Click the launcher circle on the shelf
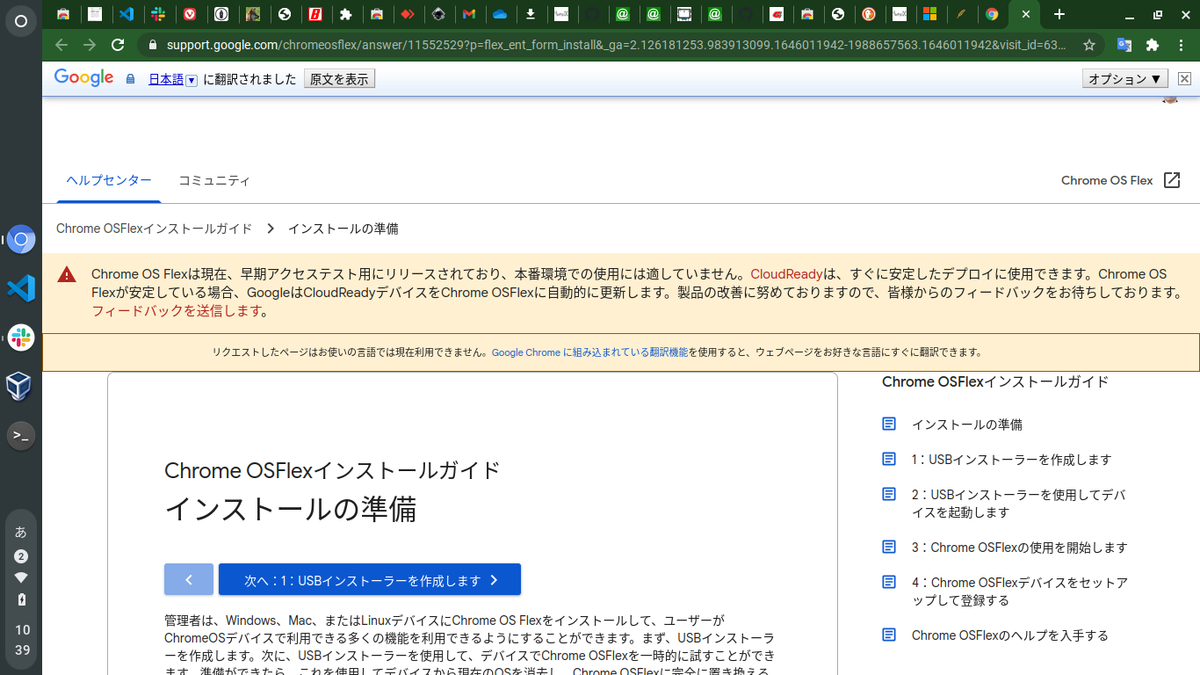Screen dimensions: 1200x675 [x=21, y=21]
